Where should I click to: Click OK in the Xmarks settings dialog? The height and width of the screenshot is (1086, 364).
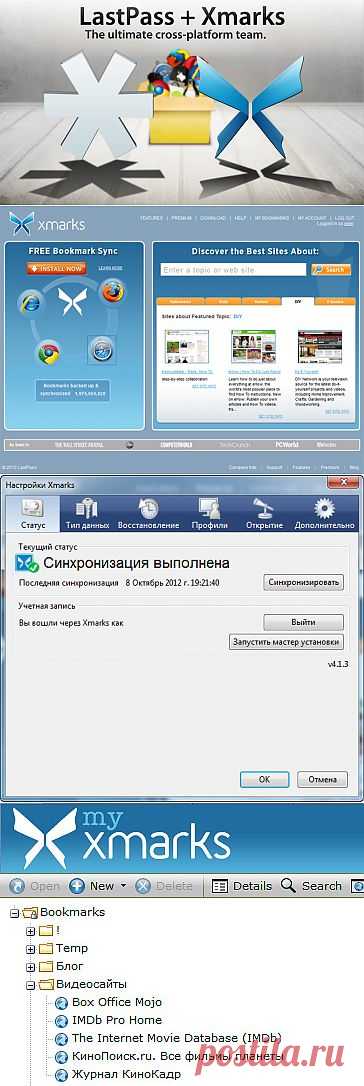tap(264, 779)
